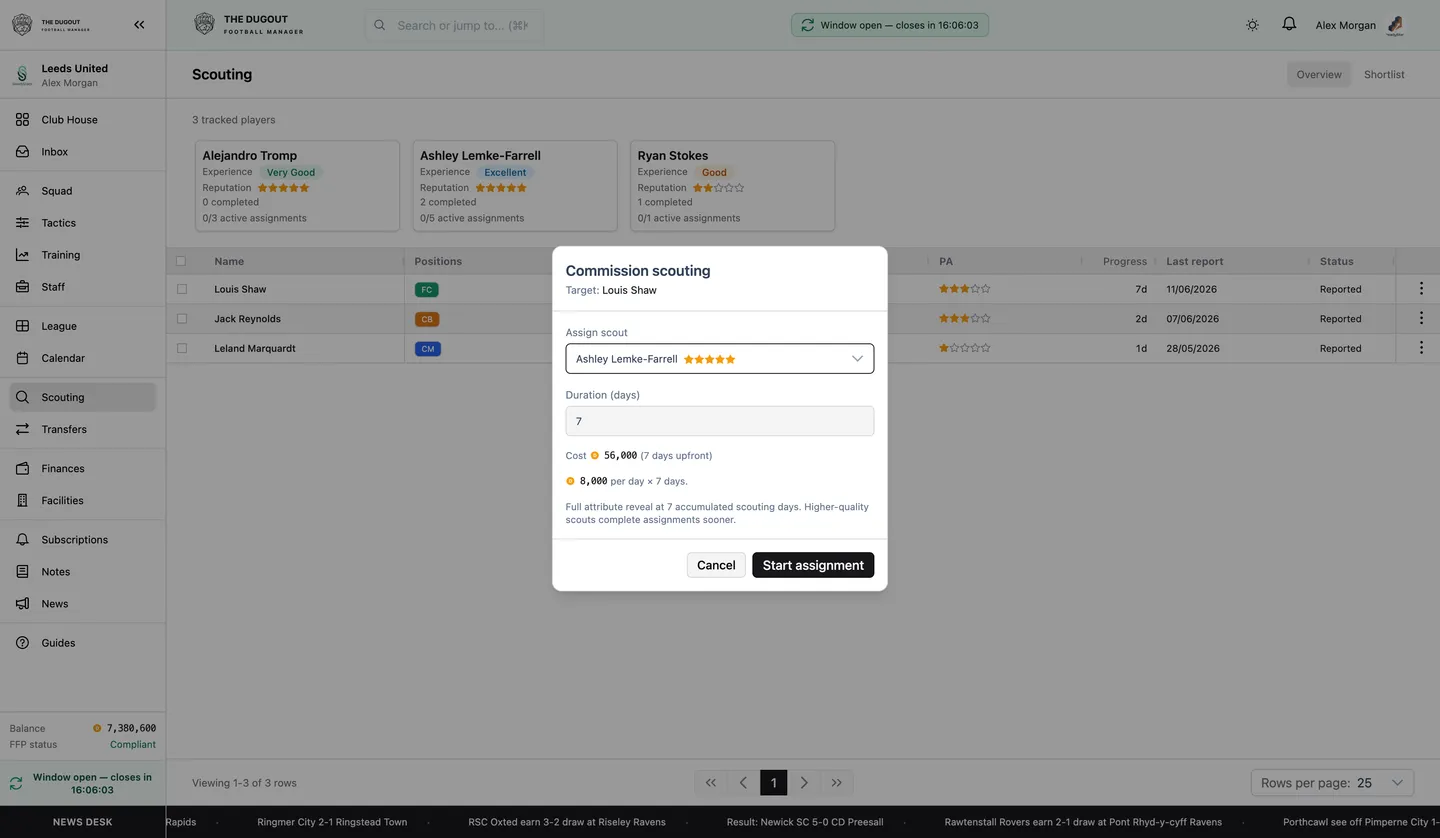Viewport: 1440px width, 838px height.
Task: Open Ashley Lemke-Farrell scout card
Action: (x=515, y=186)
